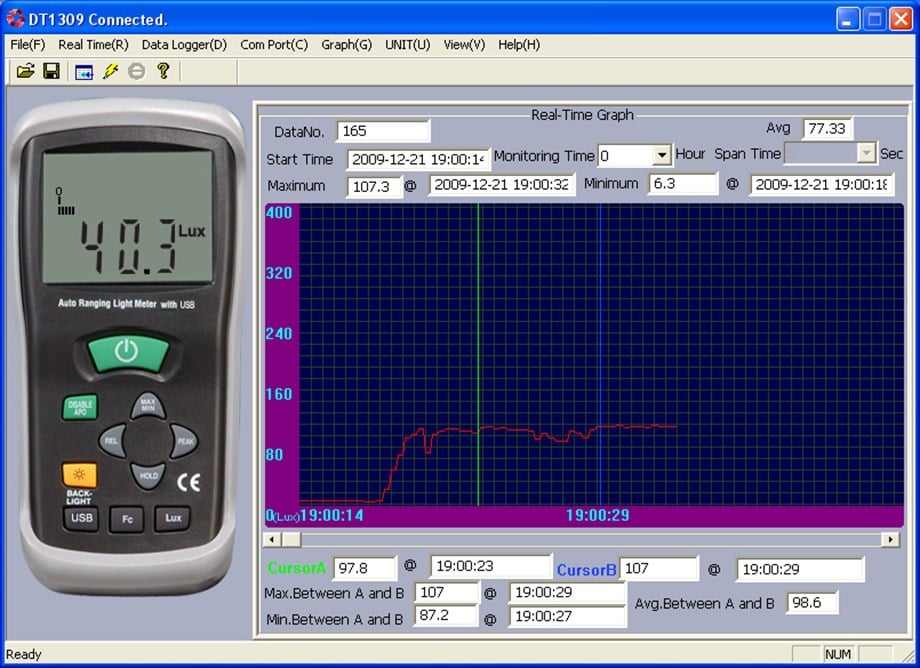This screenshot has width=920, height=668.
Task: Expand the Span Time dropdown
Action: click(x=866, y=153)
